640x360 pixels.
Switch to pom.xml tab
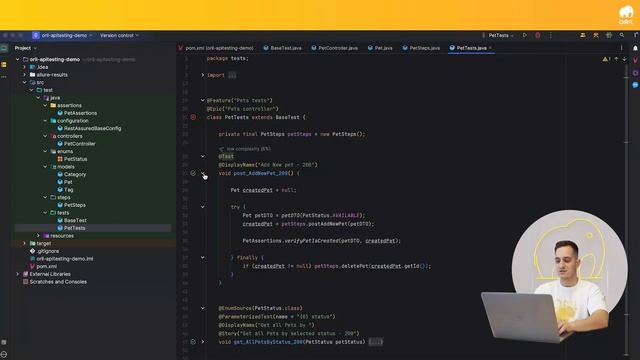(x=216, y=48)
